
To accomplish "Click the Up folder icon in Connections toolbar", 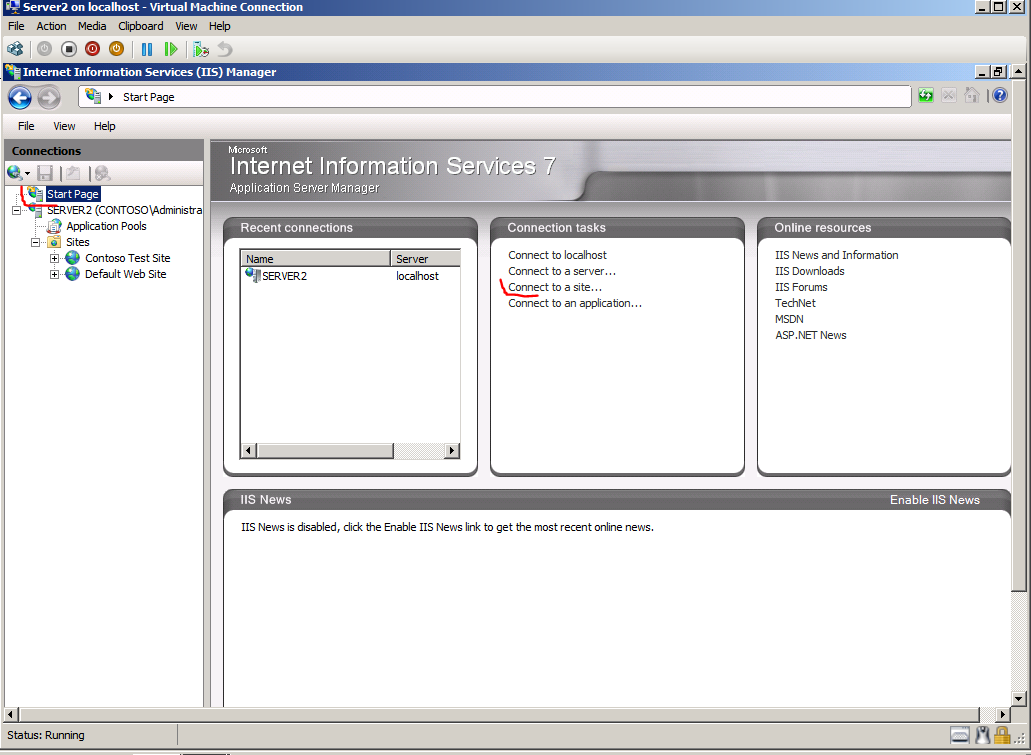I will [x=73, y=173].
